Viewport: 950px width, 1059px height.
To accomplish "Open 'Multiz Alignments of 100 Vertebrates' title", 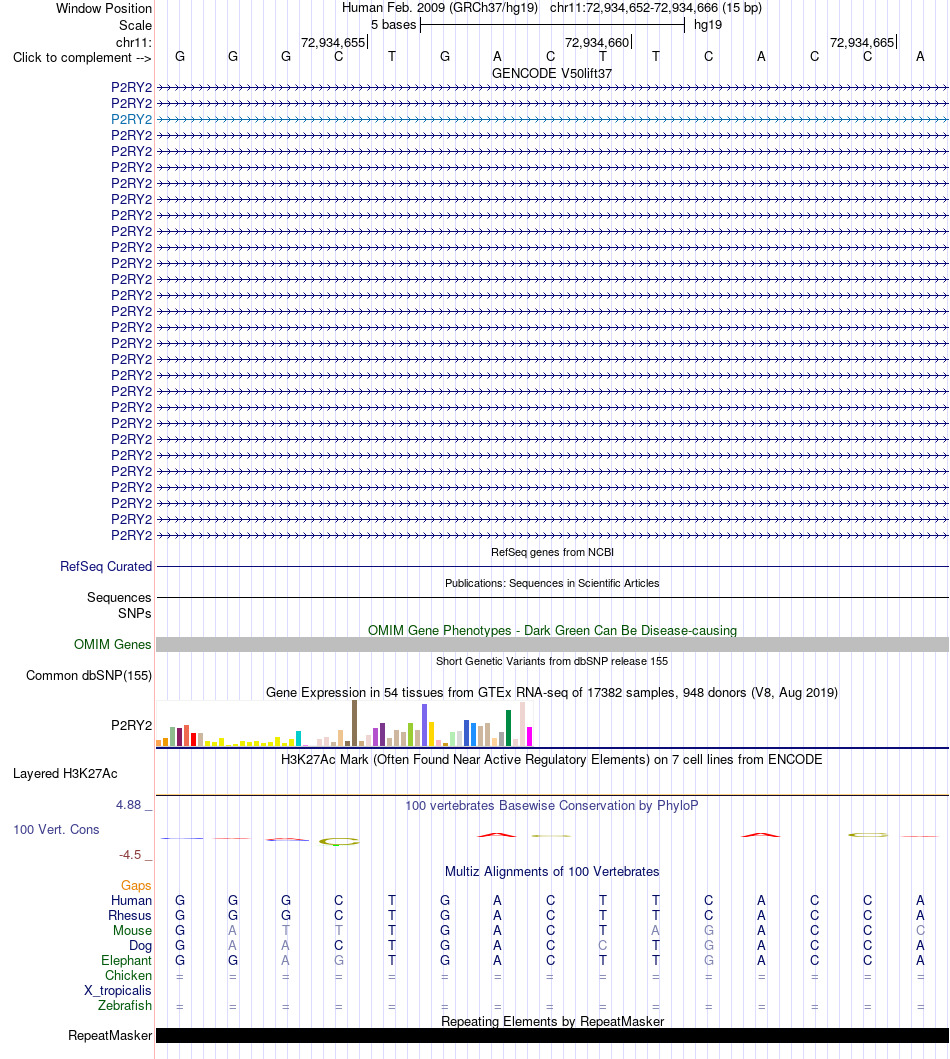I will pos(552,872).
